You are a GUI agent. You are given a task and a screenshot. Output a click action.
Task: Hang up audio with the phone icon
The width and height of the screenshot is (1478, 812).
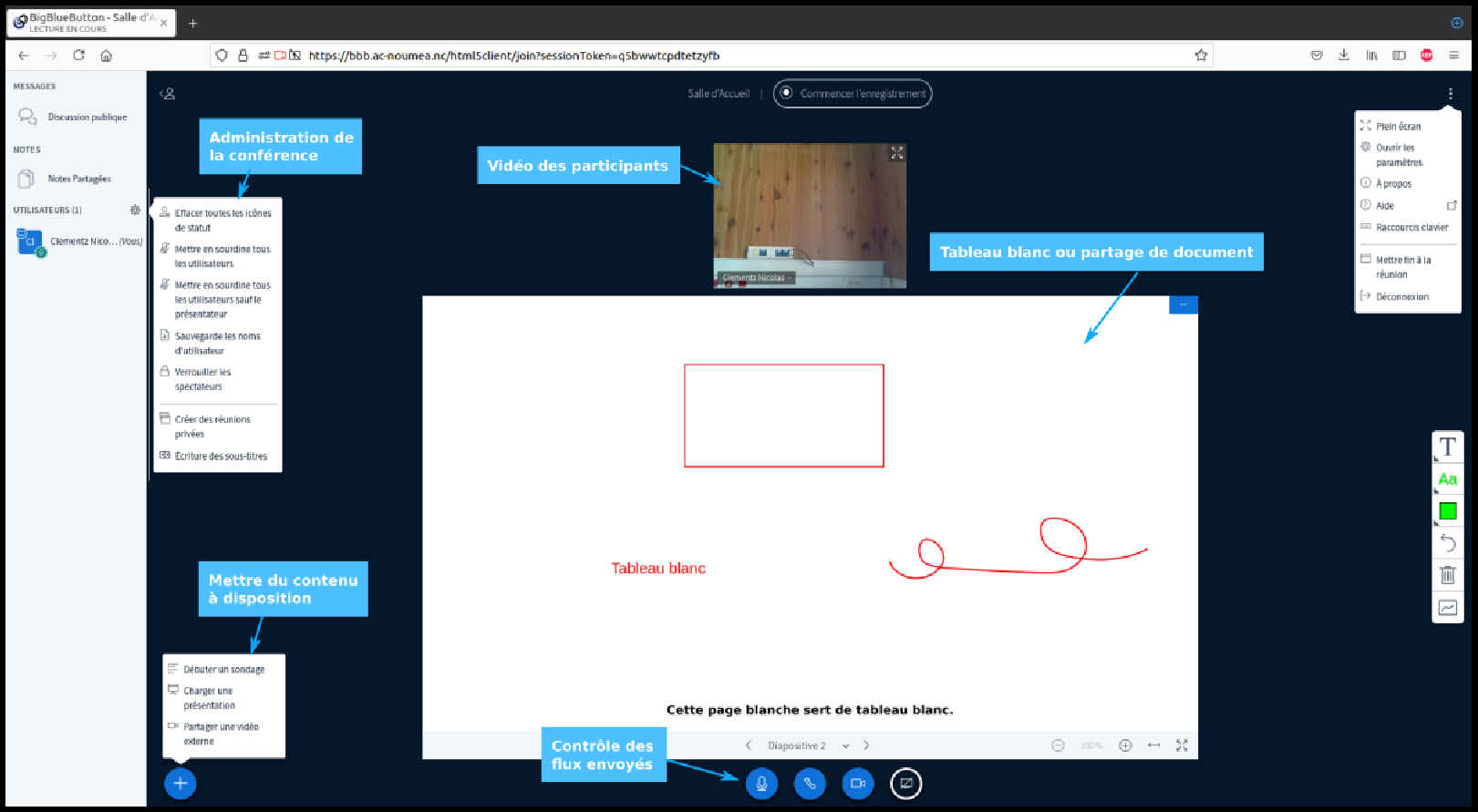pyautogui.click(x=809, y=783)
